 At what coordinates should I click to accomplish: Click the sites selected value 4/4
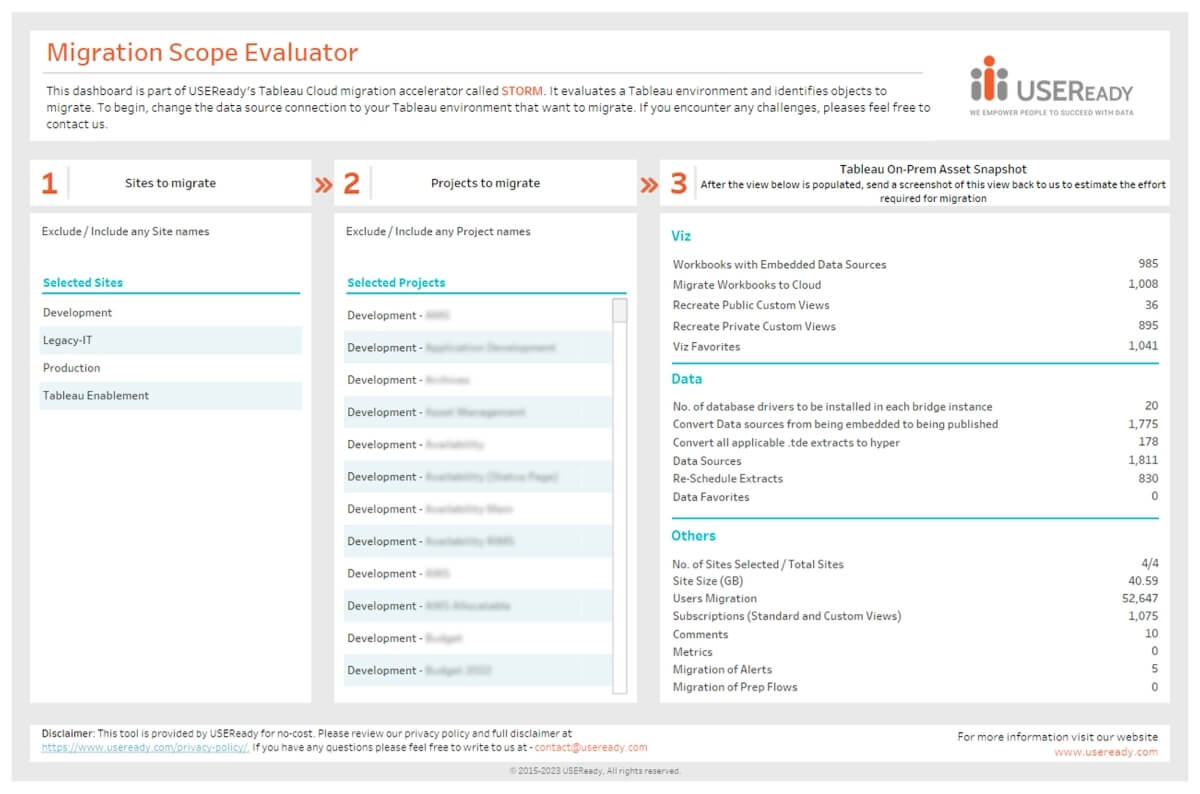pyautogui.click(x=1149, y=563)
